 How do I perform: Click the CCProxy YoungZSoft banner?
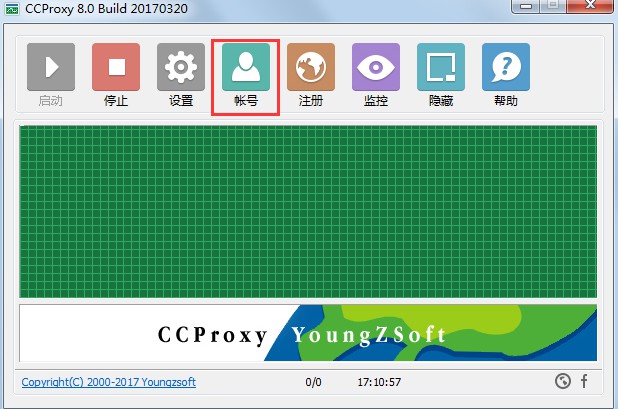(x=308, y=333)
